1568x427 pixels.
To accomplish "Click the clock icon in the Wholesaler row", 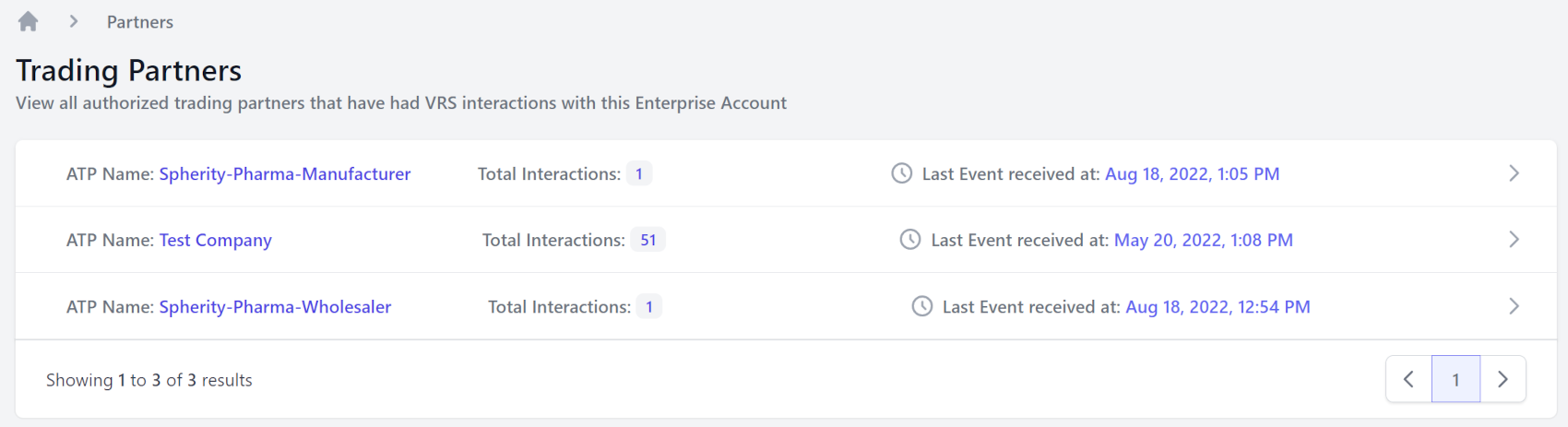I will 922,306.
